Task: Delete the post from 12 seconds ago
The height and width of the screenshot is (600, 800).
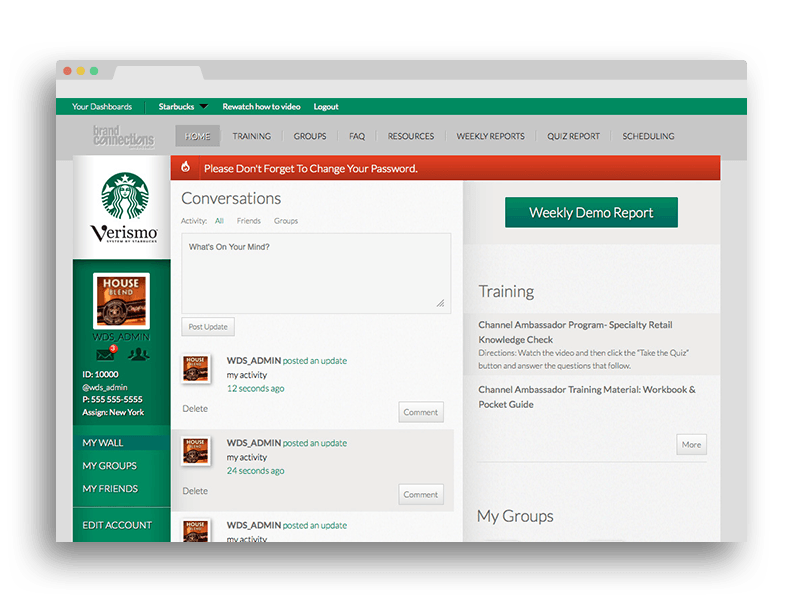Action: [195, 409]
